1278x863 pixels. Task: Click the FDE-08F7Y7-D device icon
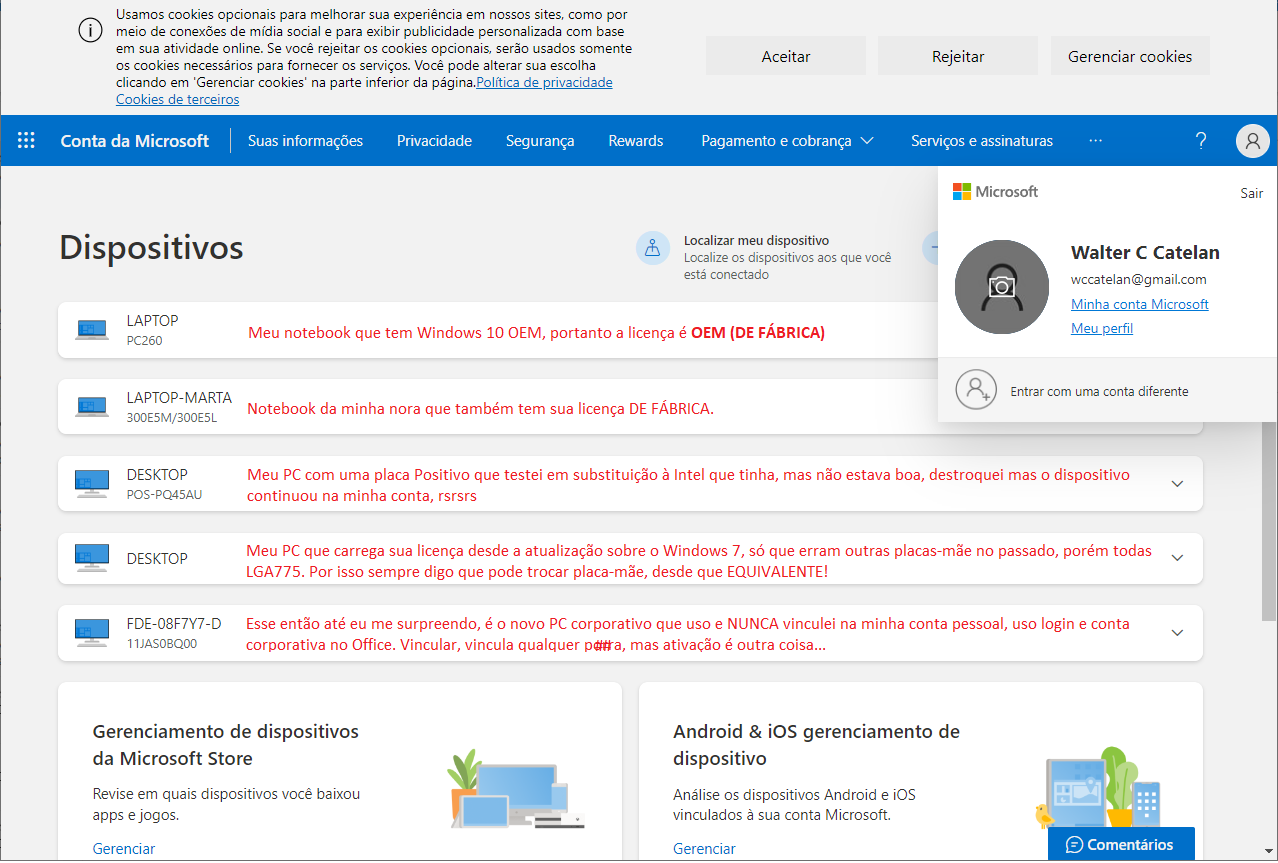click(92, 633)
